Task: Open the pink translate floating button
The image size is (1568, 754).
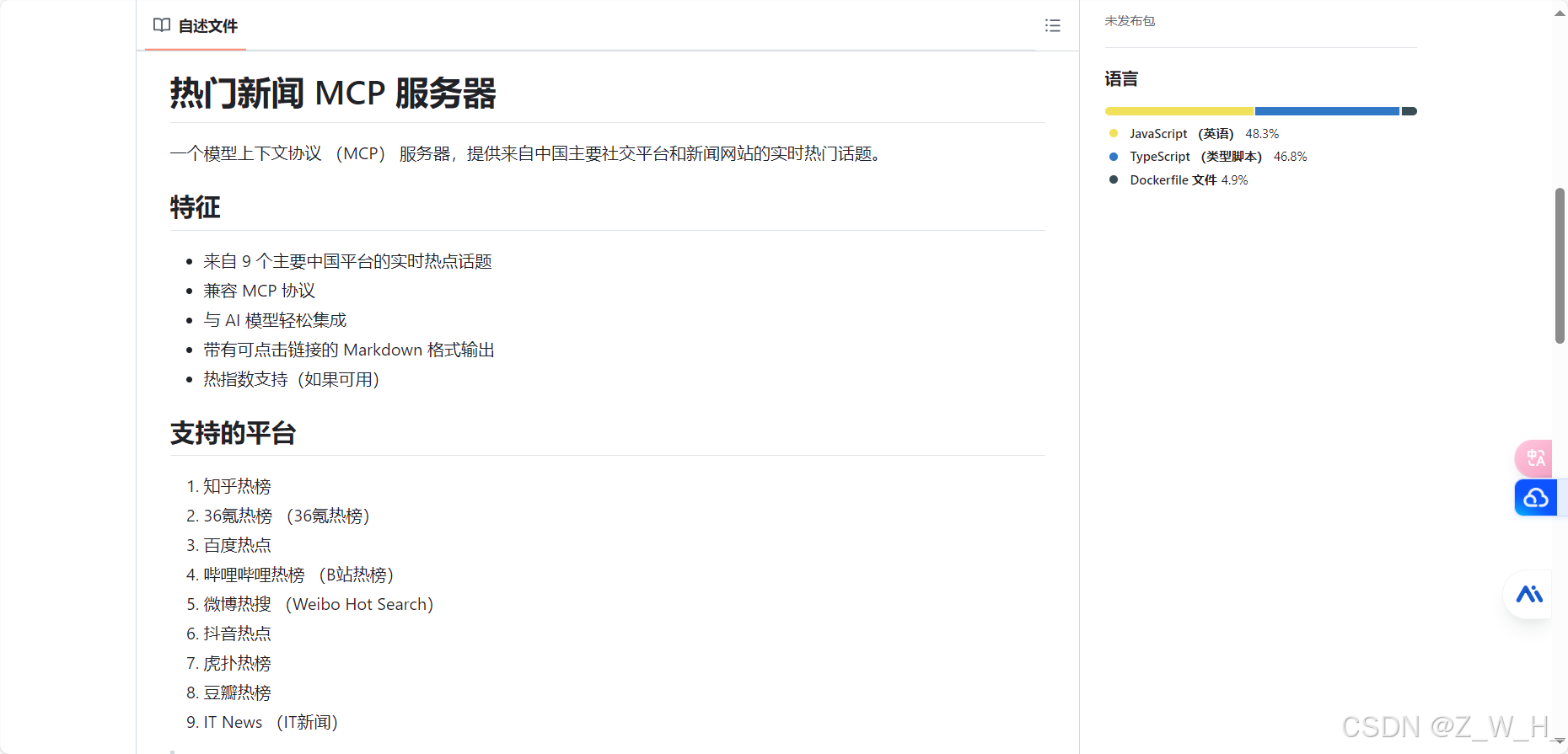Action: tap(1534, 458)
